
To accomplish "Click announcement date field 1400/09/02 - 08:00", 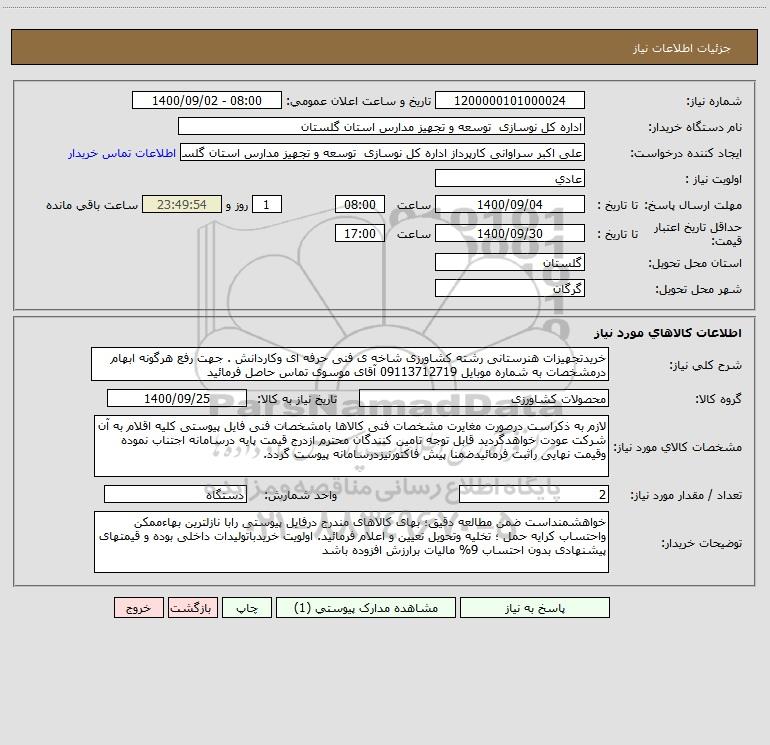I will pos(207,101).
